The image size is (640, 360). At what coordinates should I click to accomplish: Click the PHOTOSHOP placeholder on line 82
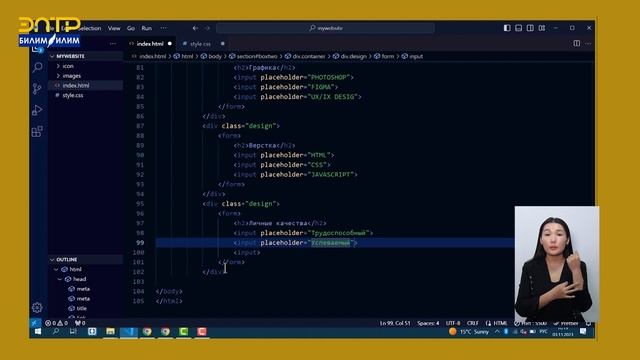coord(331,77)
